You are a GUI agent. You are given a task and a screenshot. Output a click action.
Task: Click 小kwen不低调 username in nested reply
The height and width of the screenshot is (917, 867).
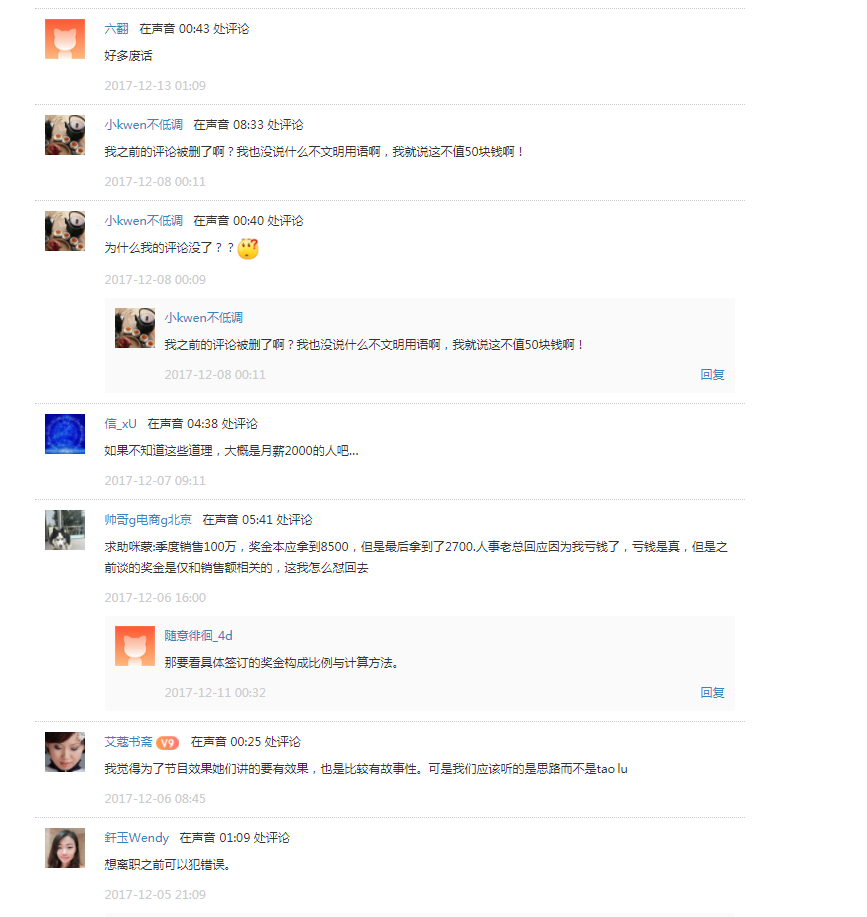[x=203, y=318]
